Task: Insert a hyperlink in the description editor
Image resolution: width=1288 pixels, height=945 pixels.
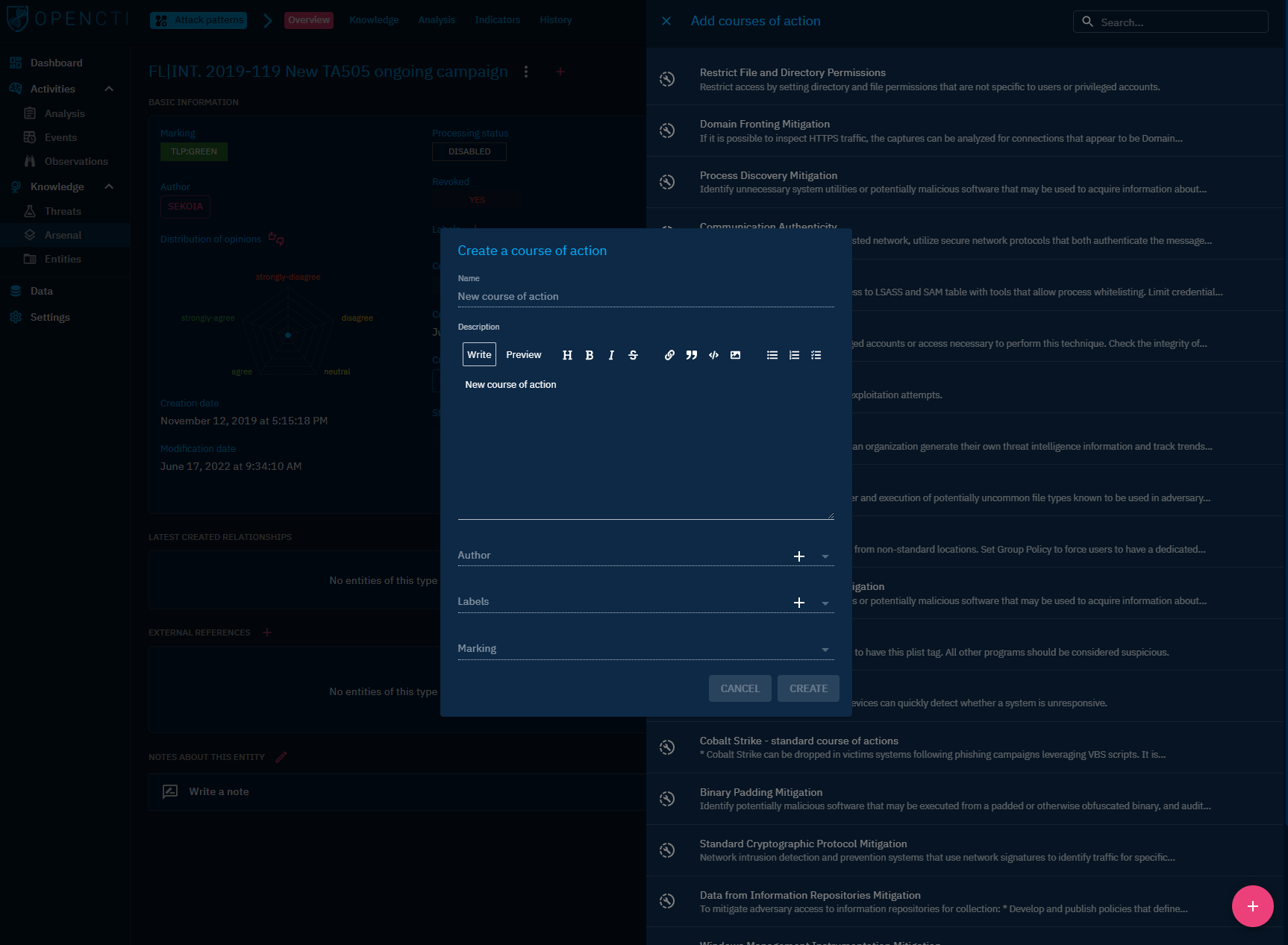Action: [669, 355]
